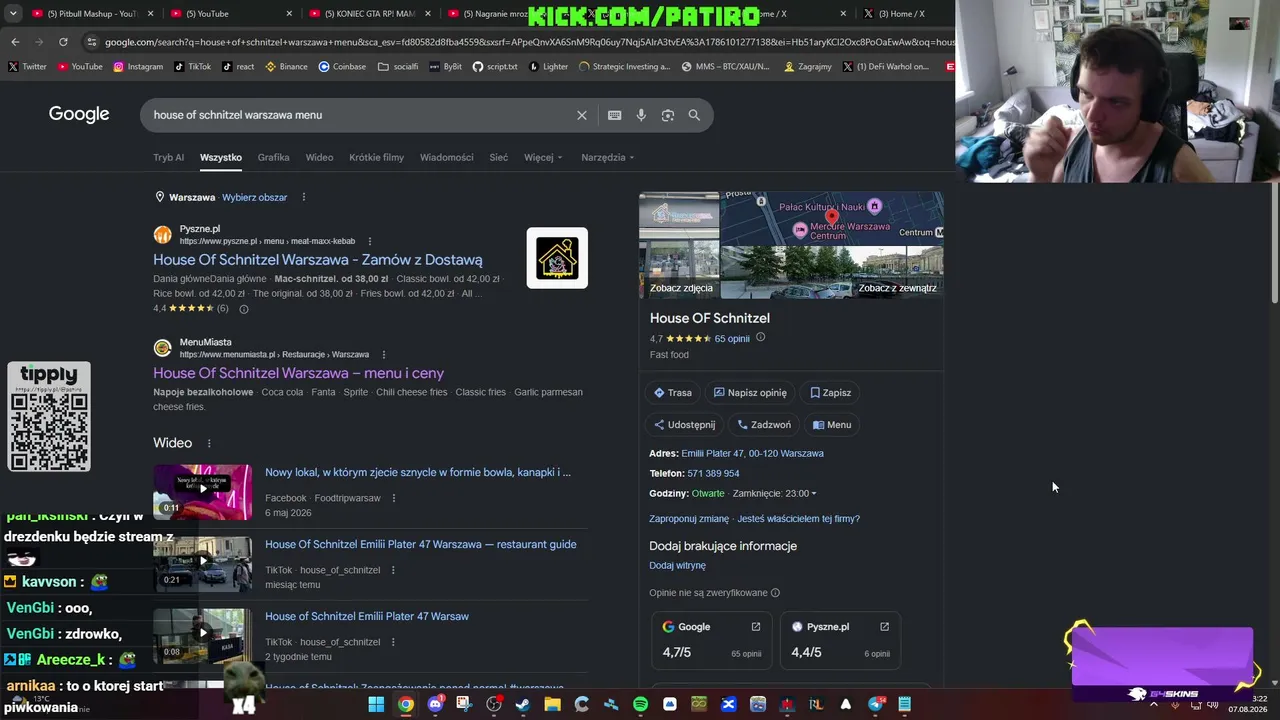Image resolution: width=1280 pixels, height=720 pixels.
Task: Open Discord from the taskbar
Action: pos(435,704)
